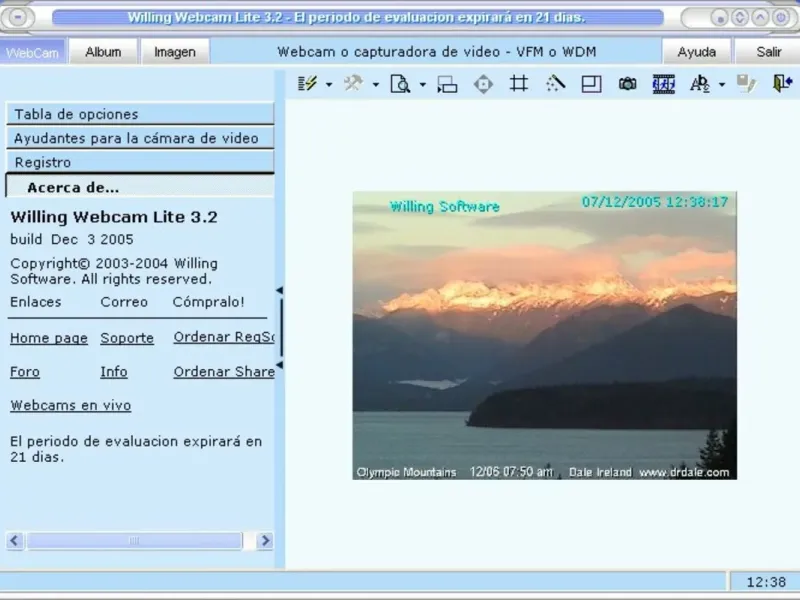Image resolution: width=800 pixels, height=600 pixels.
Task: Click the hammer and wrench tools icon
Action: [353, 85]
